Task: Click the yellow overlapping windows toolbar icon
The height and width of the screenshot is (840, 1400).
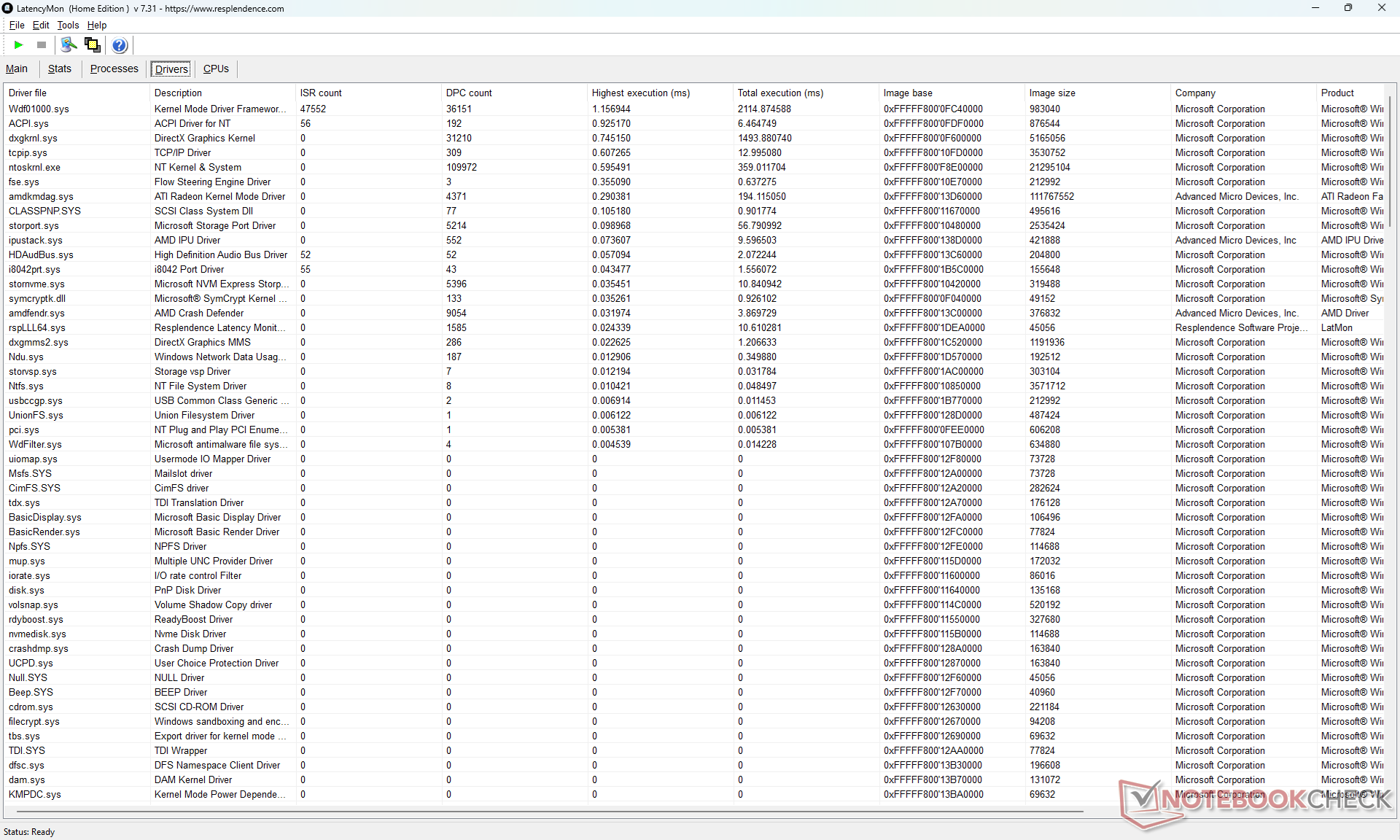Action: click(x=93, y=45)
